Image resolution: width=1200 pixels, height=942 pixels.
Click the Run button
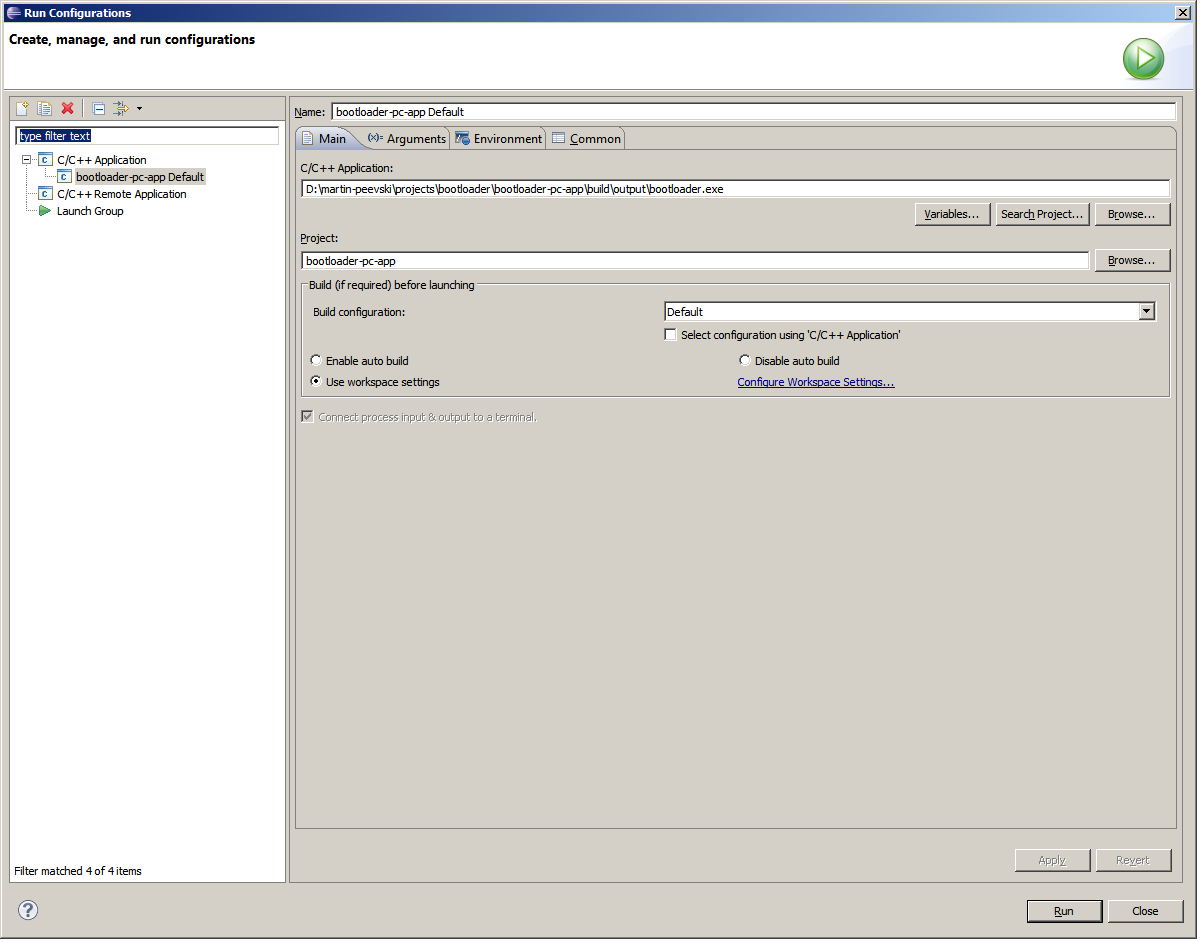pos(1064,911)
